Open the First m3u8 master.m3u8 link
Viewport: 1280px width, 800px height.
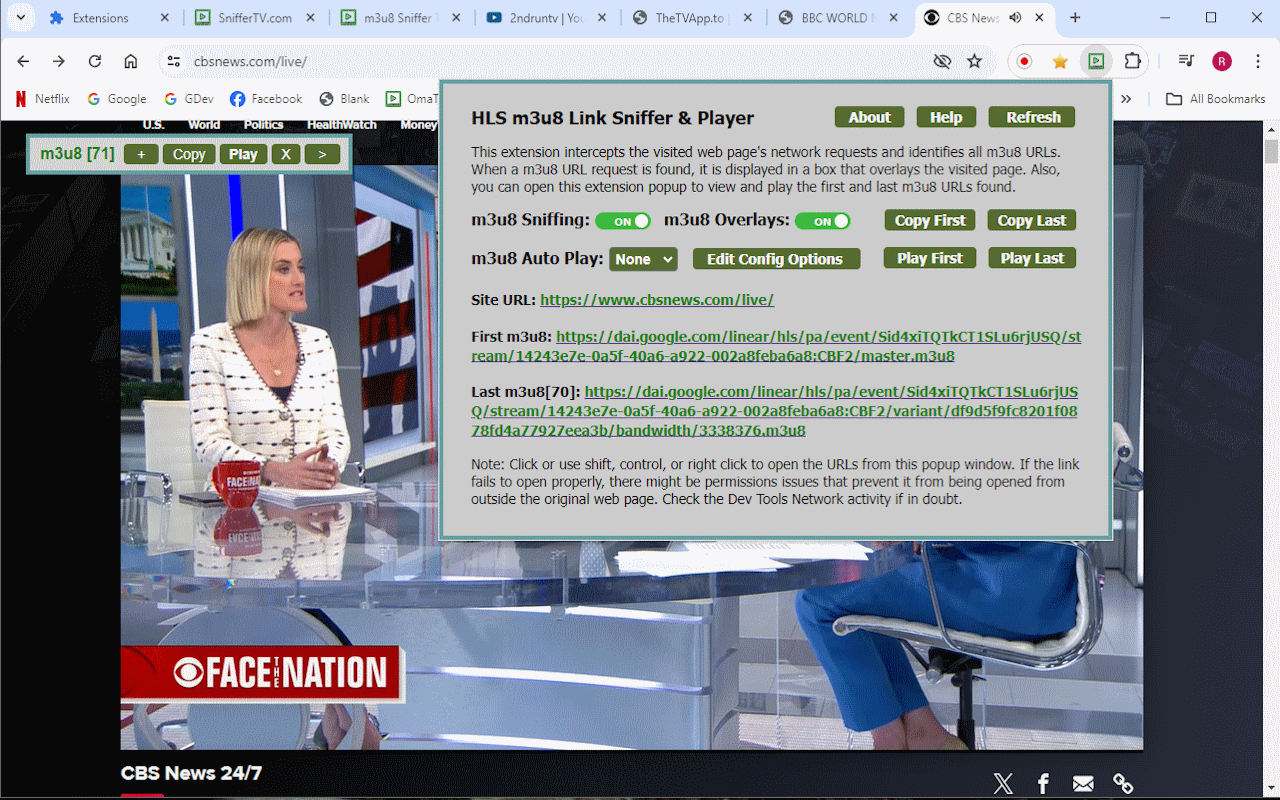[x=776, y=346]
